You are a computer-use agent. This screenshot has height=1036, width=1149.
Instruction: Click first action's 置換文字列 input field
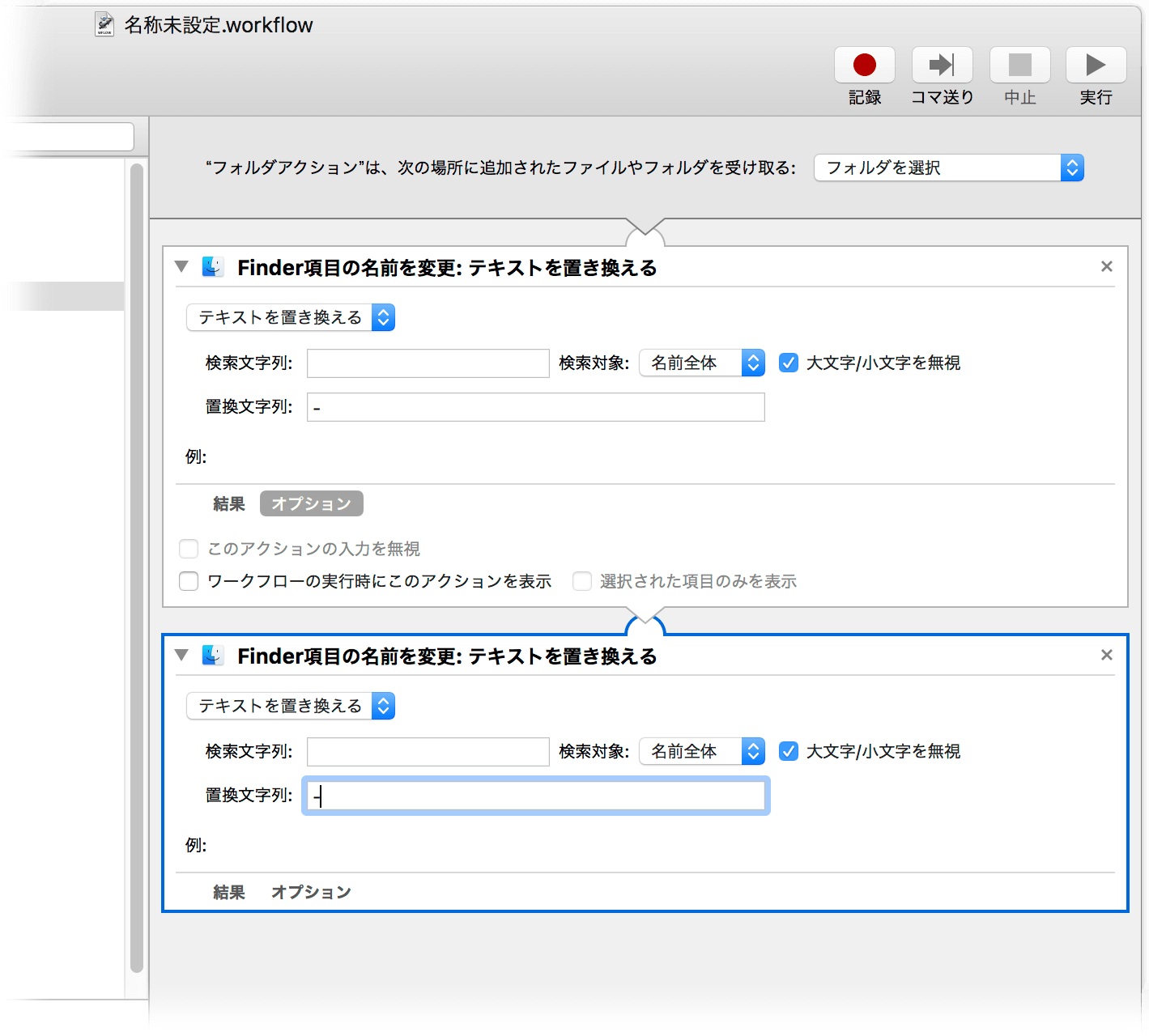[536, 407]
